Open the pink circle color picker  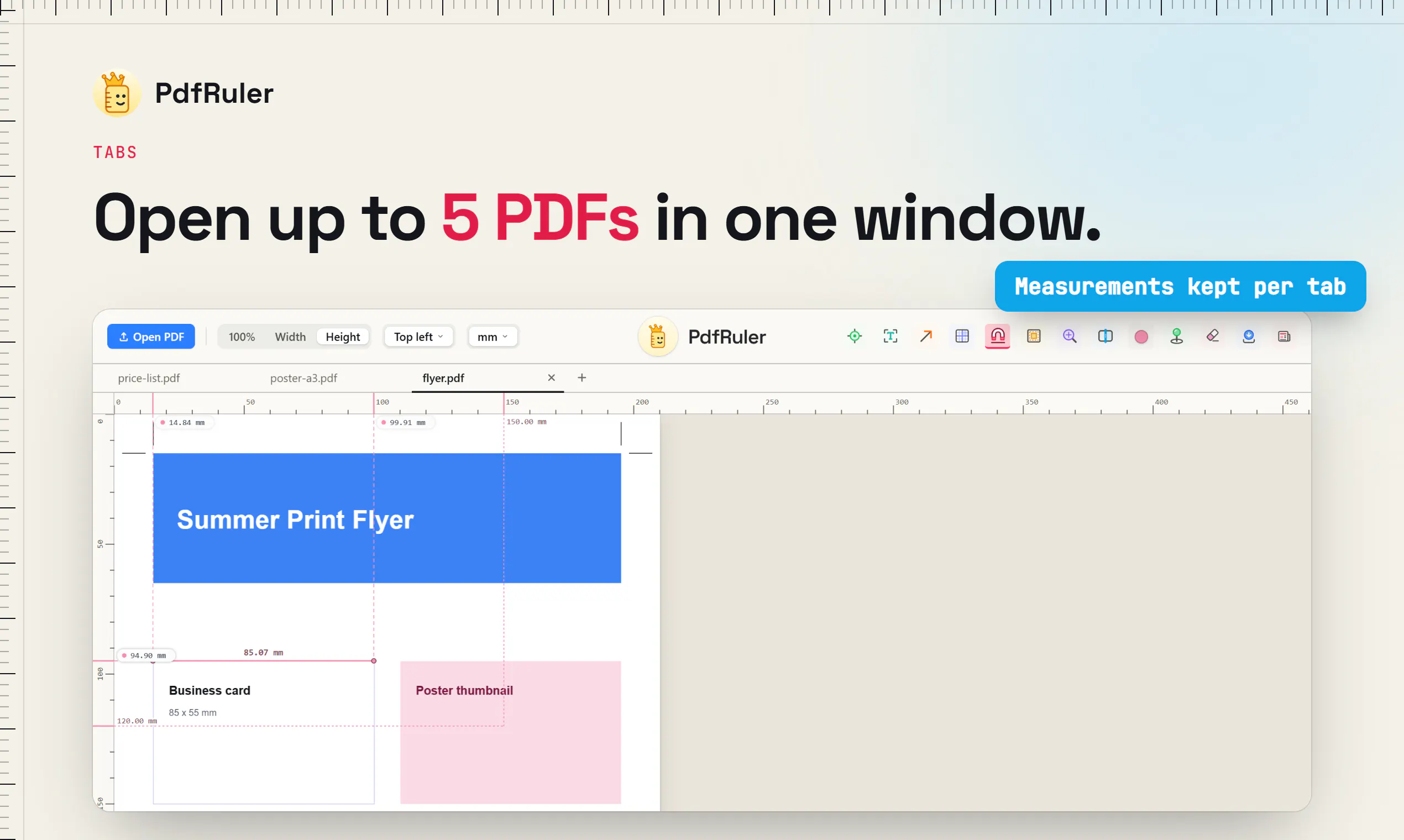click(x=1141, y=337)
